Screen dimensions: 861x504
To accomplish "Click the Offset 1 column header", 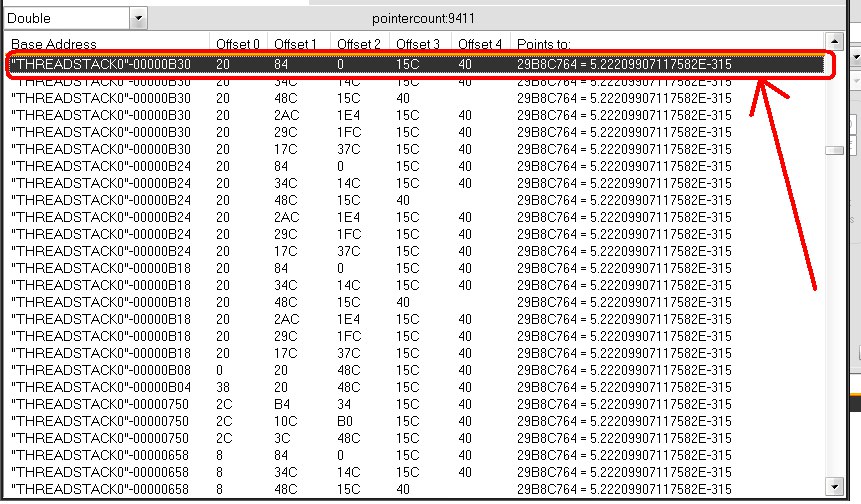I will (x=296, y=44).
